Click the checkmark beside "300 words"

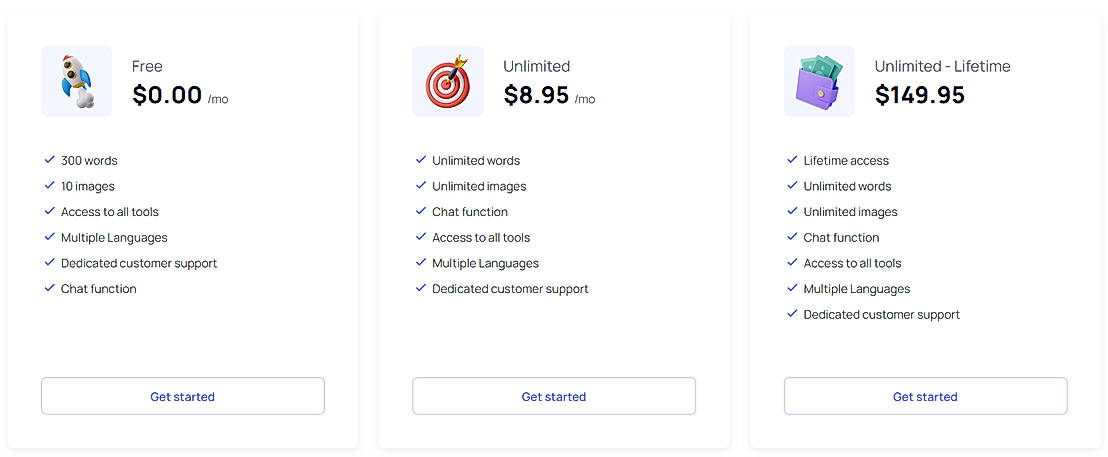coord(49,160)
